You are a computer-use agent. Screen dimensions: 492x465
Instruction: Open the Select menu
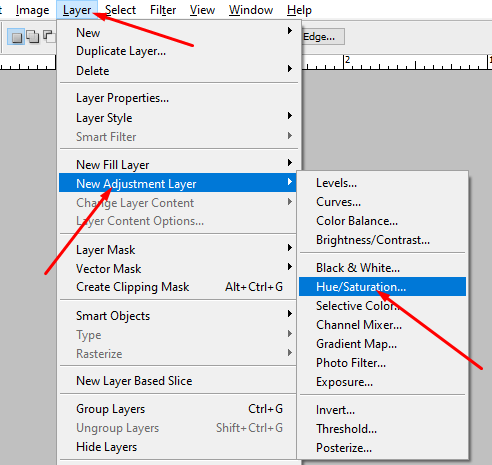[x=120, y=10]
